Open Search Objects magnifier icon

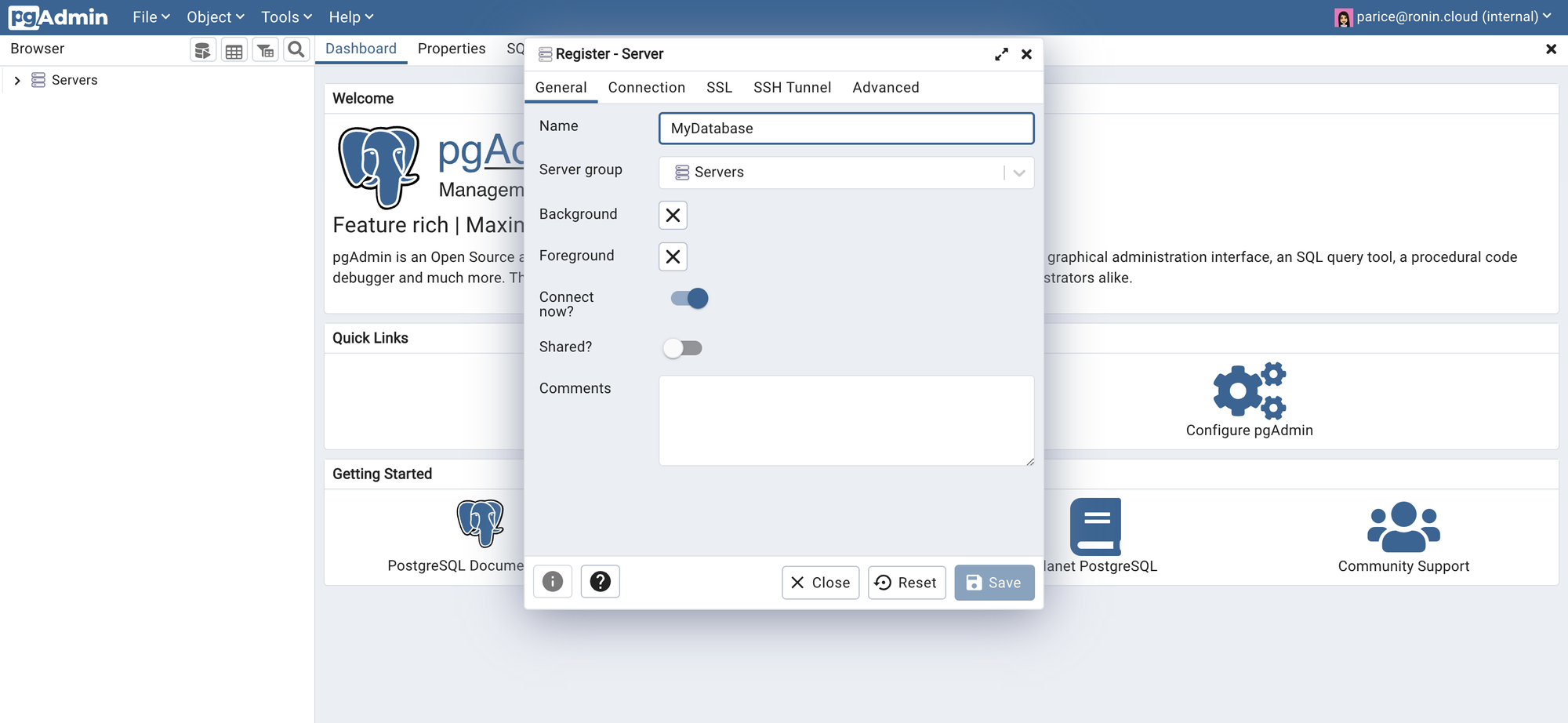[296, 50]
